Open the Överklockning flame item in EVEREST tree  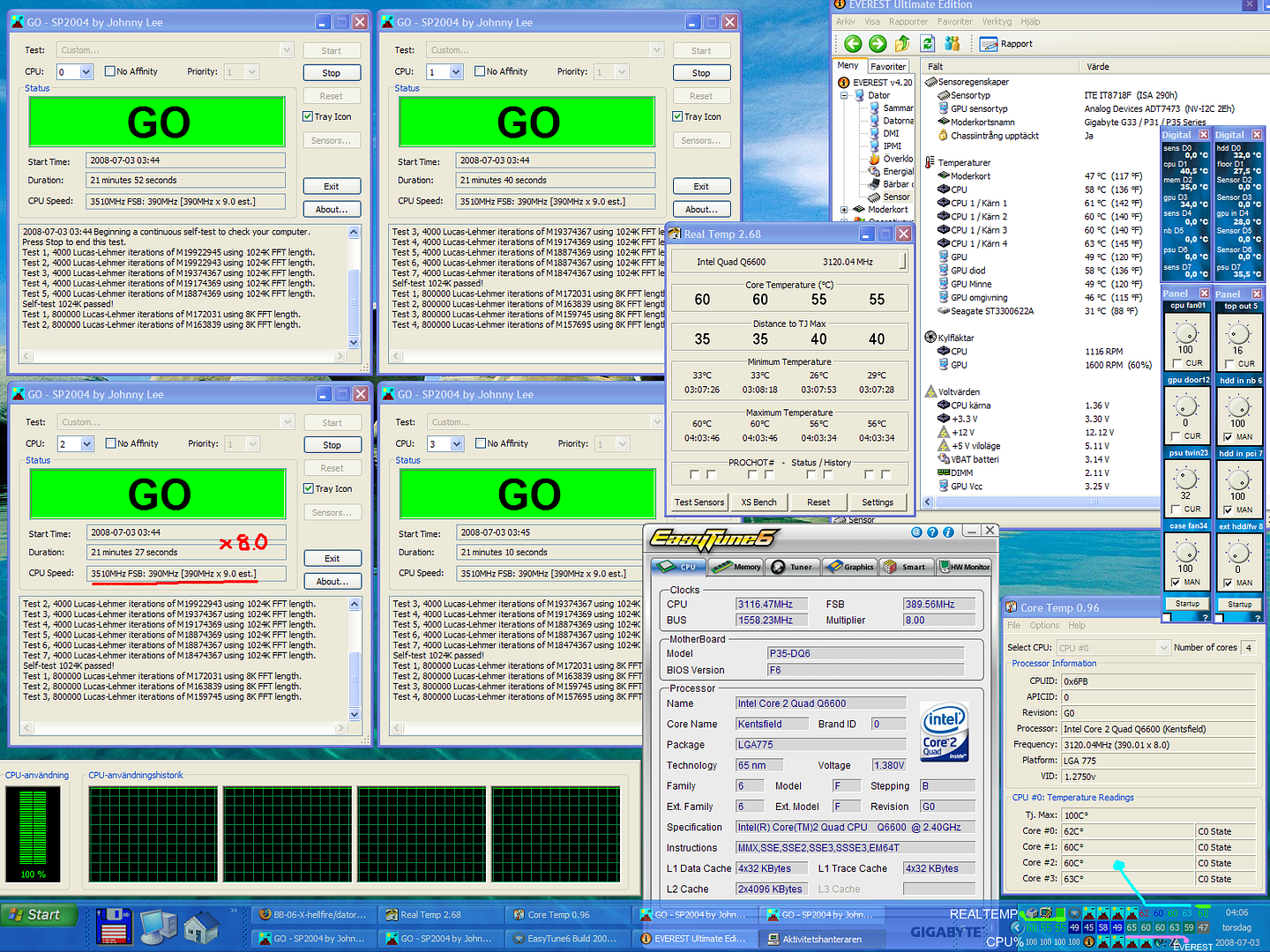click(x=891, y=159)
